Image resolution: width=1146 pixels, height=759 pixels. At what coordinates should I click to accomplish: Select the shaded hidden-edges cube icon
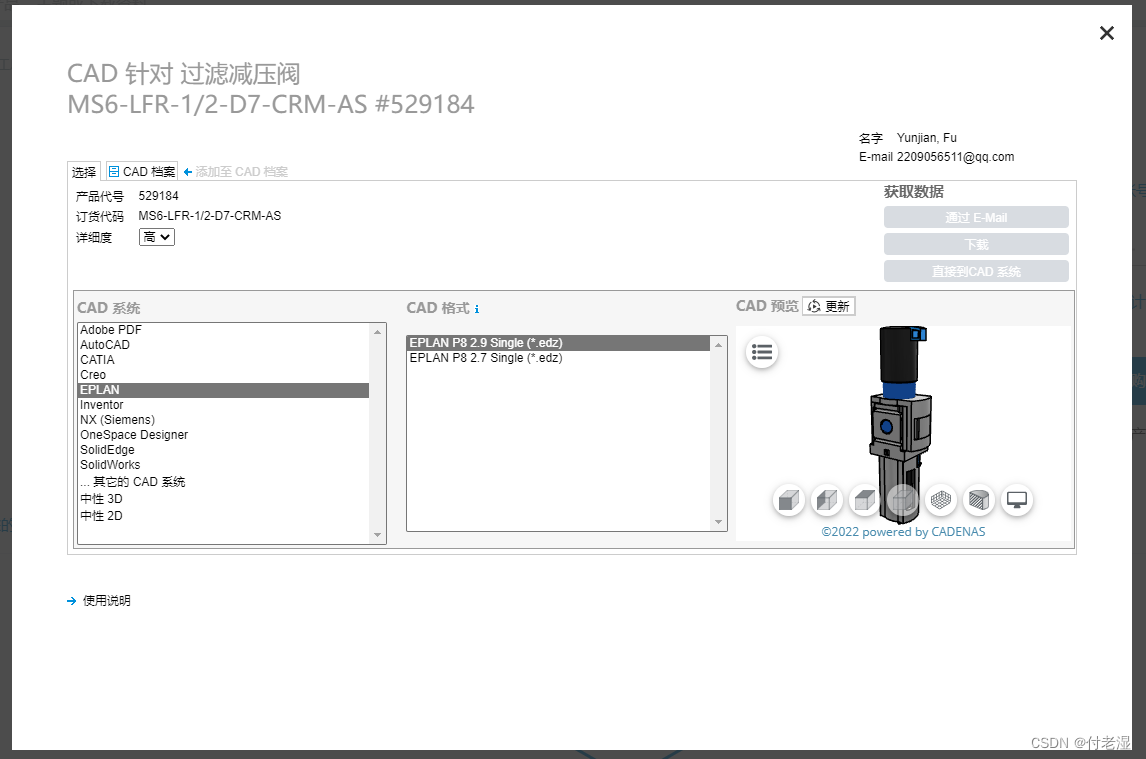pyautogui.click(x=864, y=500)
